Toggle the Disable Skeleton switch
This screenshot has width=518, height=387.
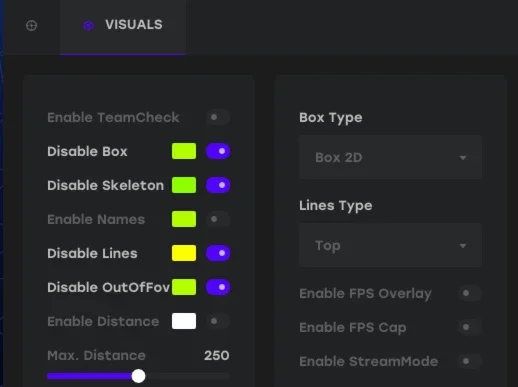(218, 185)
